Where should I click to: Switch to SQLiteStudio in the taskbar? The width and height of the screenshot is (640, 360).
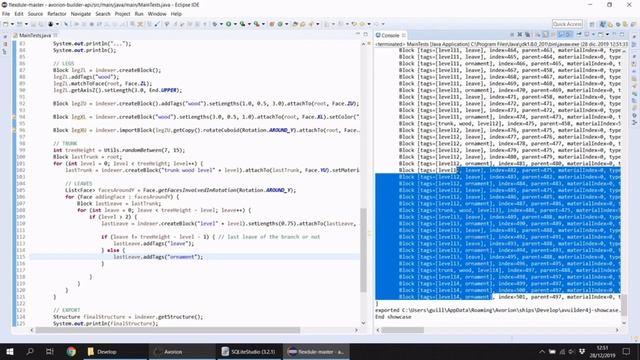(249, 351)
